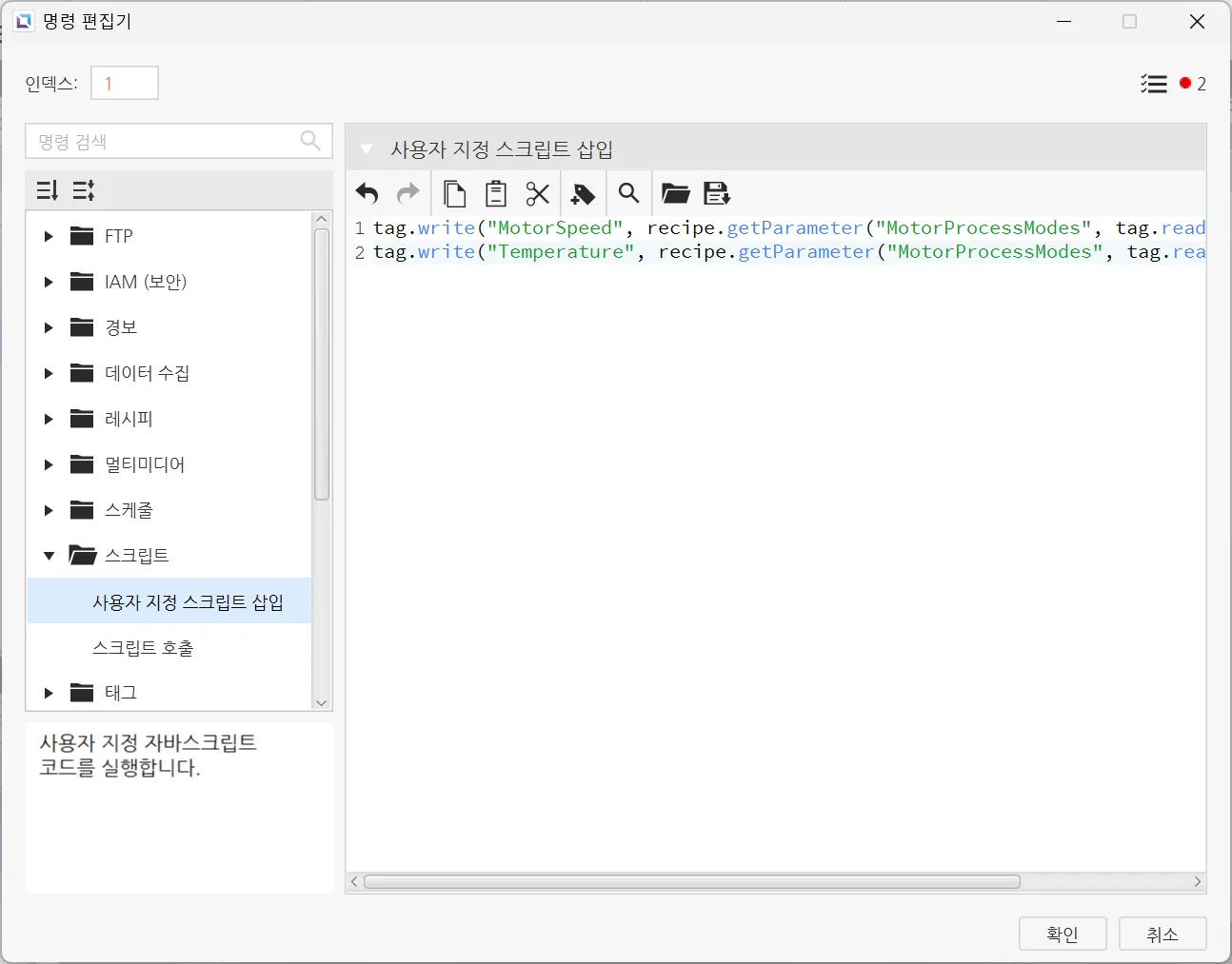Click the undo arrow in script toolbar
The height and width of the screenshot is (964, 1232).
point(368,194)
